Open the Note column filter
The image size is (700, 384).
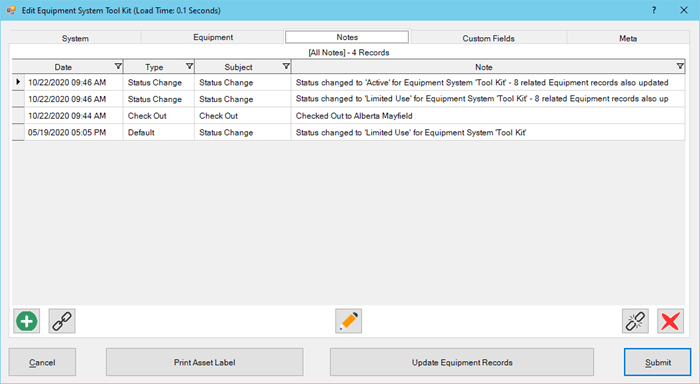[680, 67]
